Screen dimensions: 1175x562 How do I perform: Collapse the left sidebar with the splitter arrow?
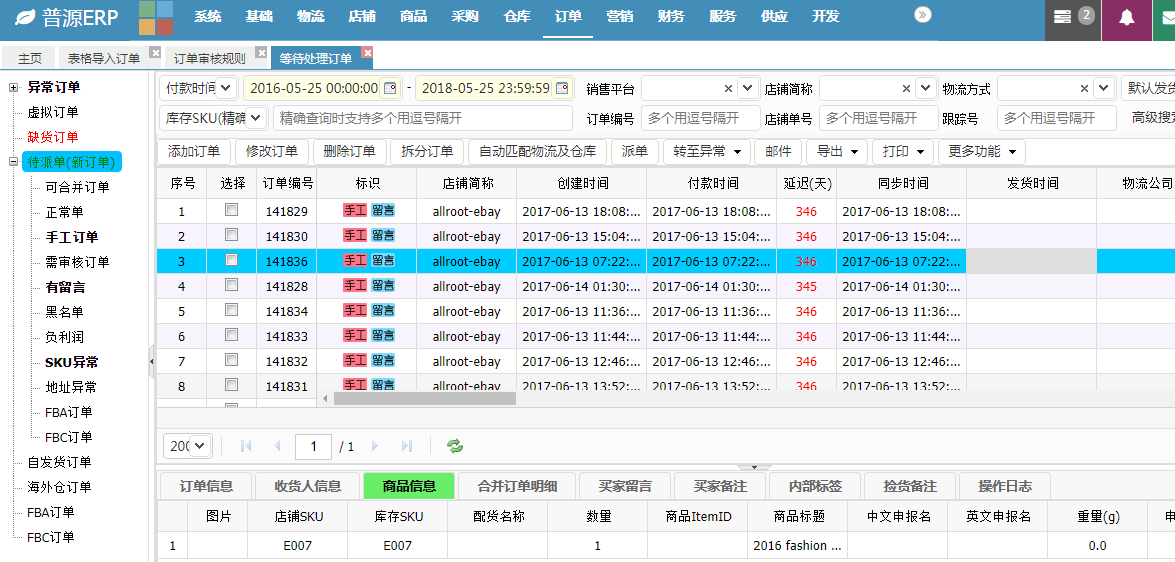click(x=152, y=362)
